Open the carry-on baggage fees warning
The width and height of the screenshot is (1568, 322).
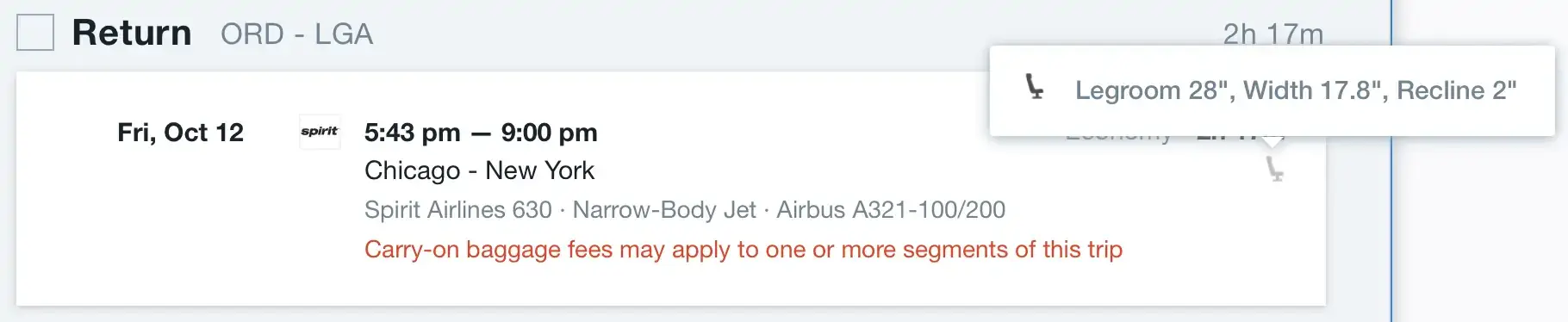744,250
